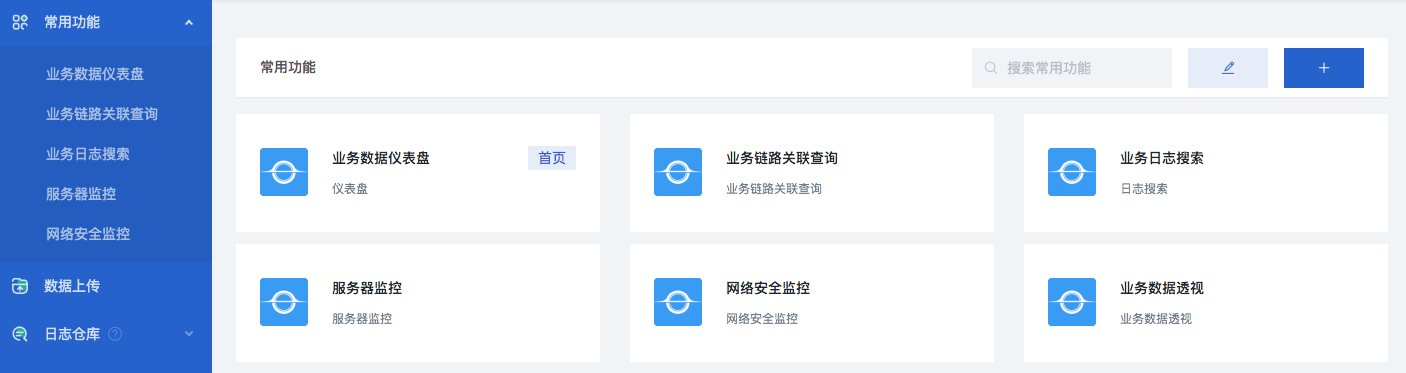The image size is (1406, 373).
Task: Click the 服务器监控 card icon
Action: click(284, 302)
